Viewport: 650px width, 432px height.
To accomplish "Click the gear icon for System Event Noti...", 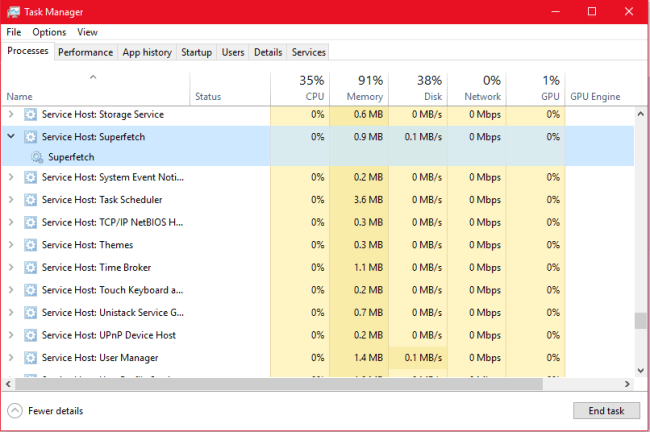I will click(30, 177).
